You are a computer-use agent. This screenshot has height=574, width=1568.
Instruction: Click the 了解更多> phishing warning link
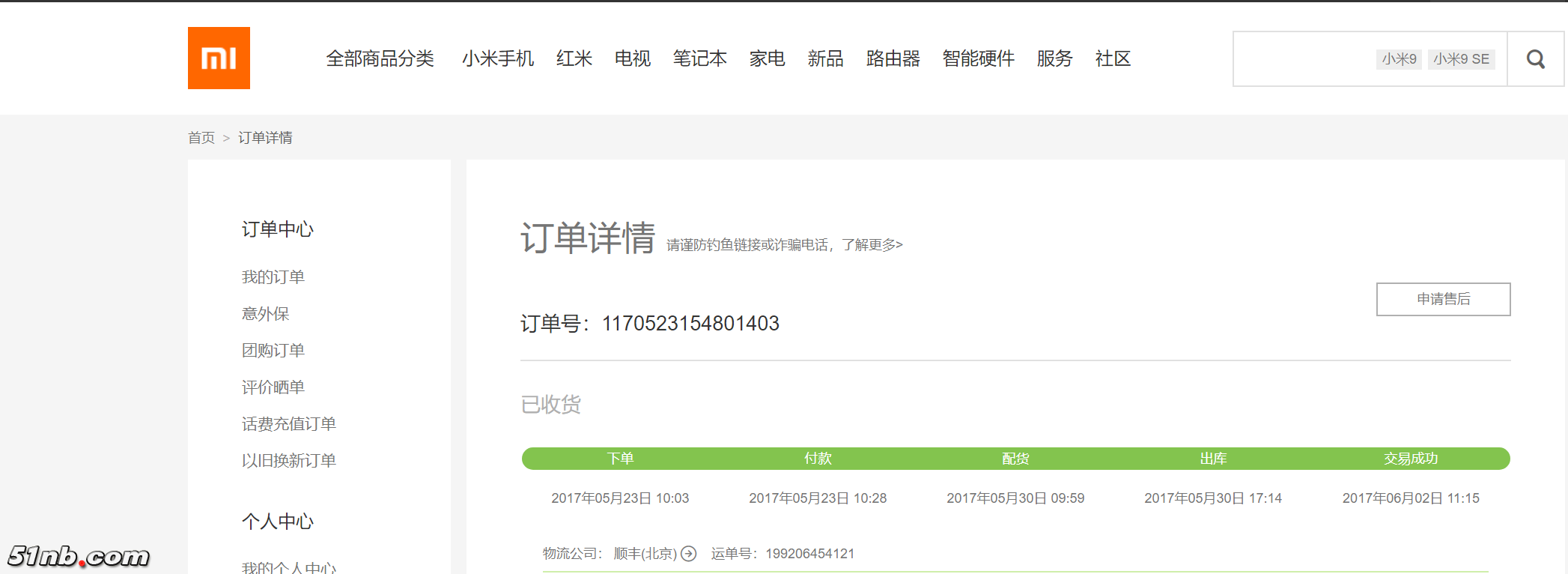(872, 245)
